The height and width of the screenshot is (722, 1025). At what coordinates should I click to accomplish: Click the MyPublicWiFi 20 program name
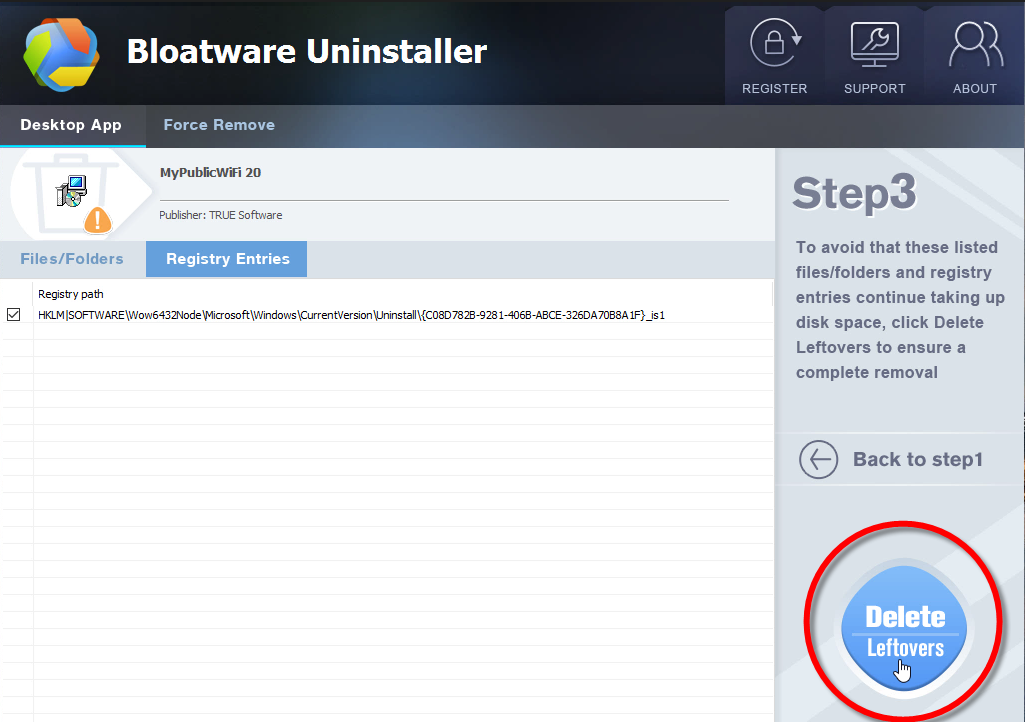[x=210, y=173]
